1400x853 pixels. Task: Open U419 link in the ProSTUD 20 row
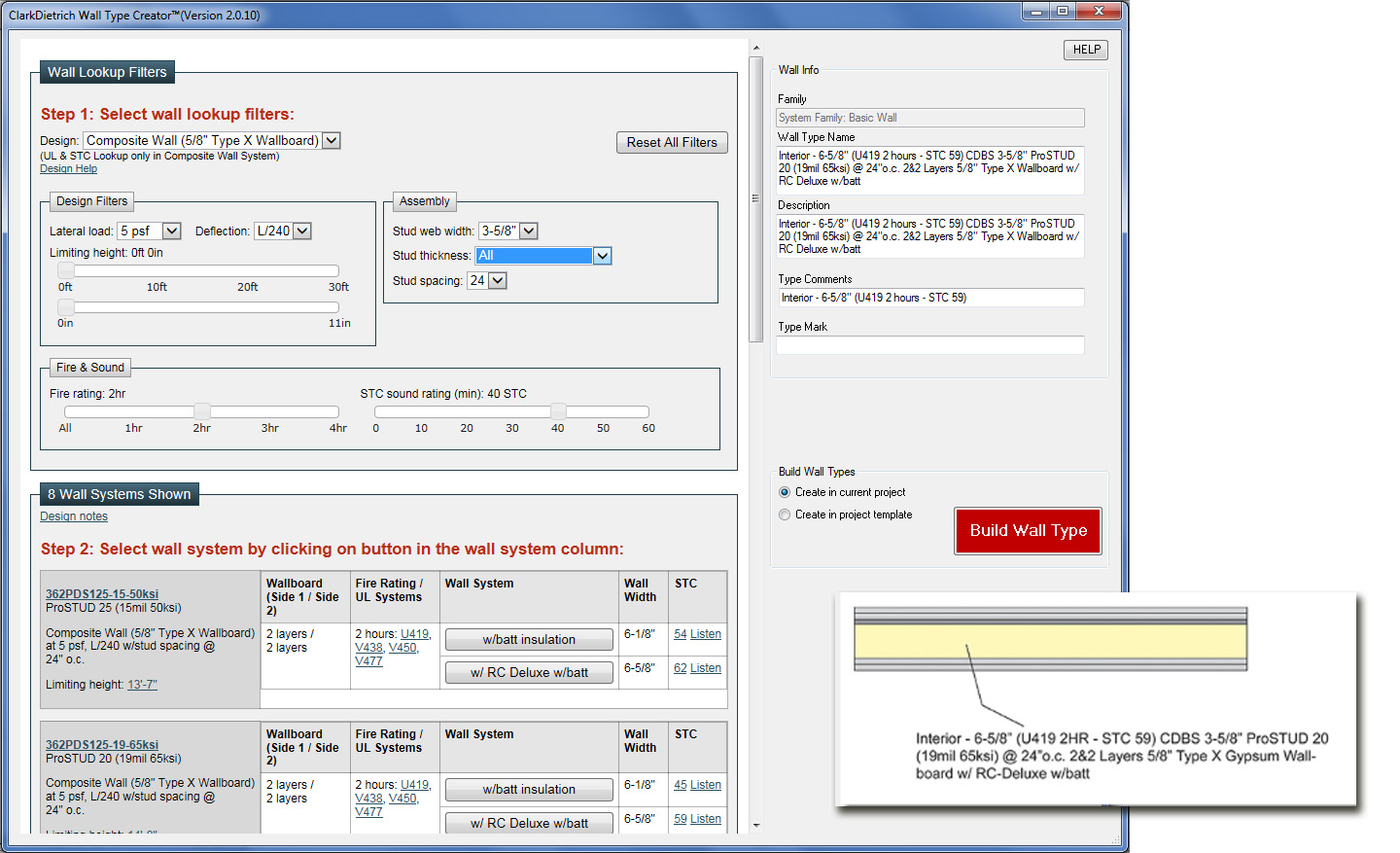point(414,785)
